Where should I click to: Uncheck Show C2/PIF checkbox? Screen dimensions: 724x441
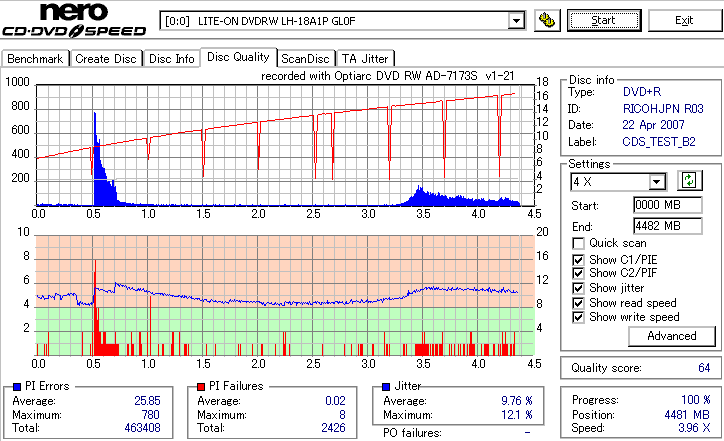point(578,273)
